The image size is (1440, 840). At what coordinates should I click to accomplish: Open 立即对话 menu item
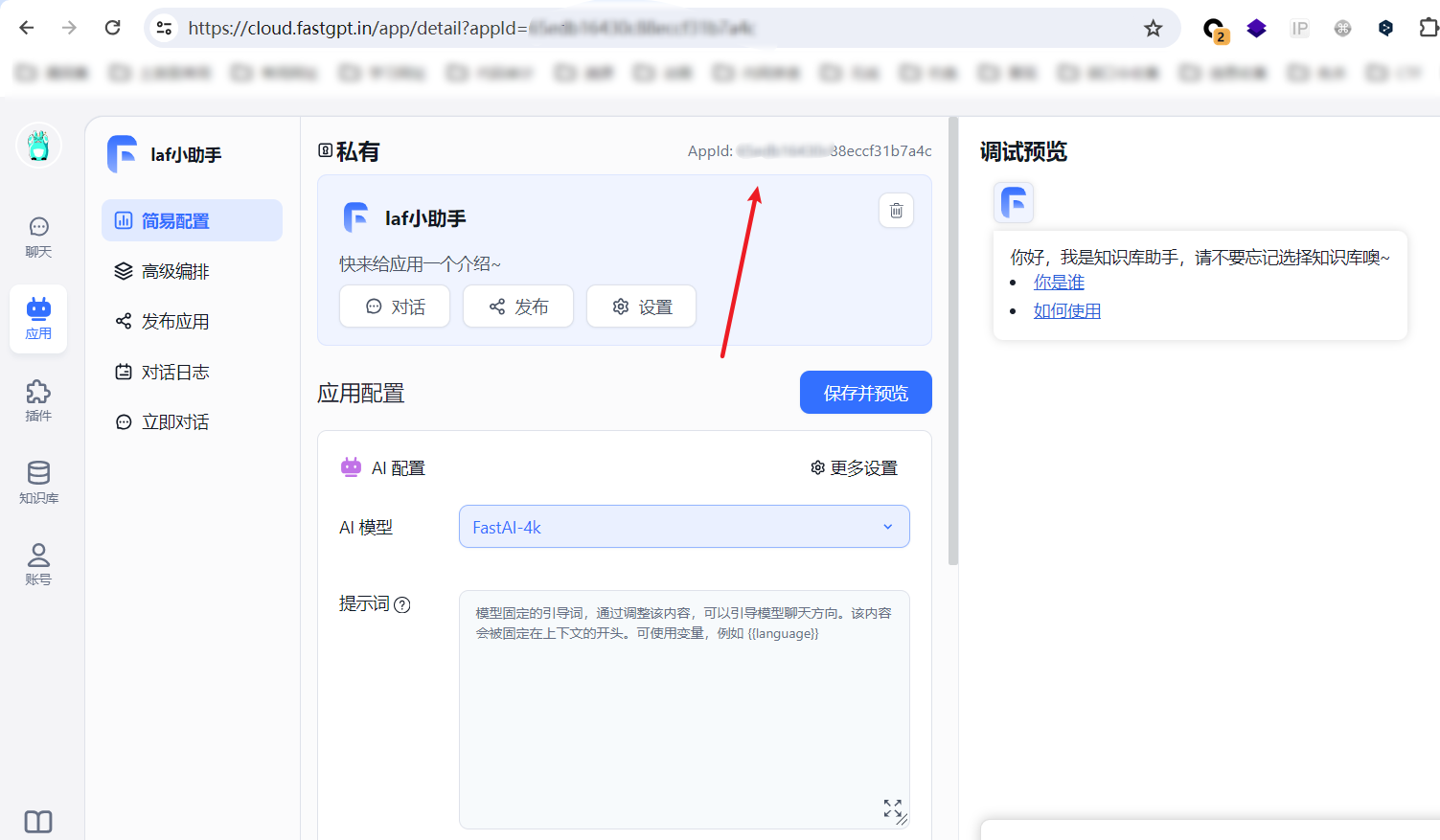tap(192, 421)
